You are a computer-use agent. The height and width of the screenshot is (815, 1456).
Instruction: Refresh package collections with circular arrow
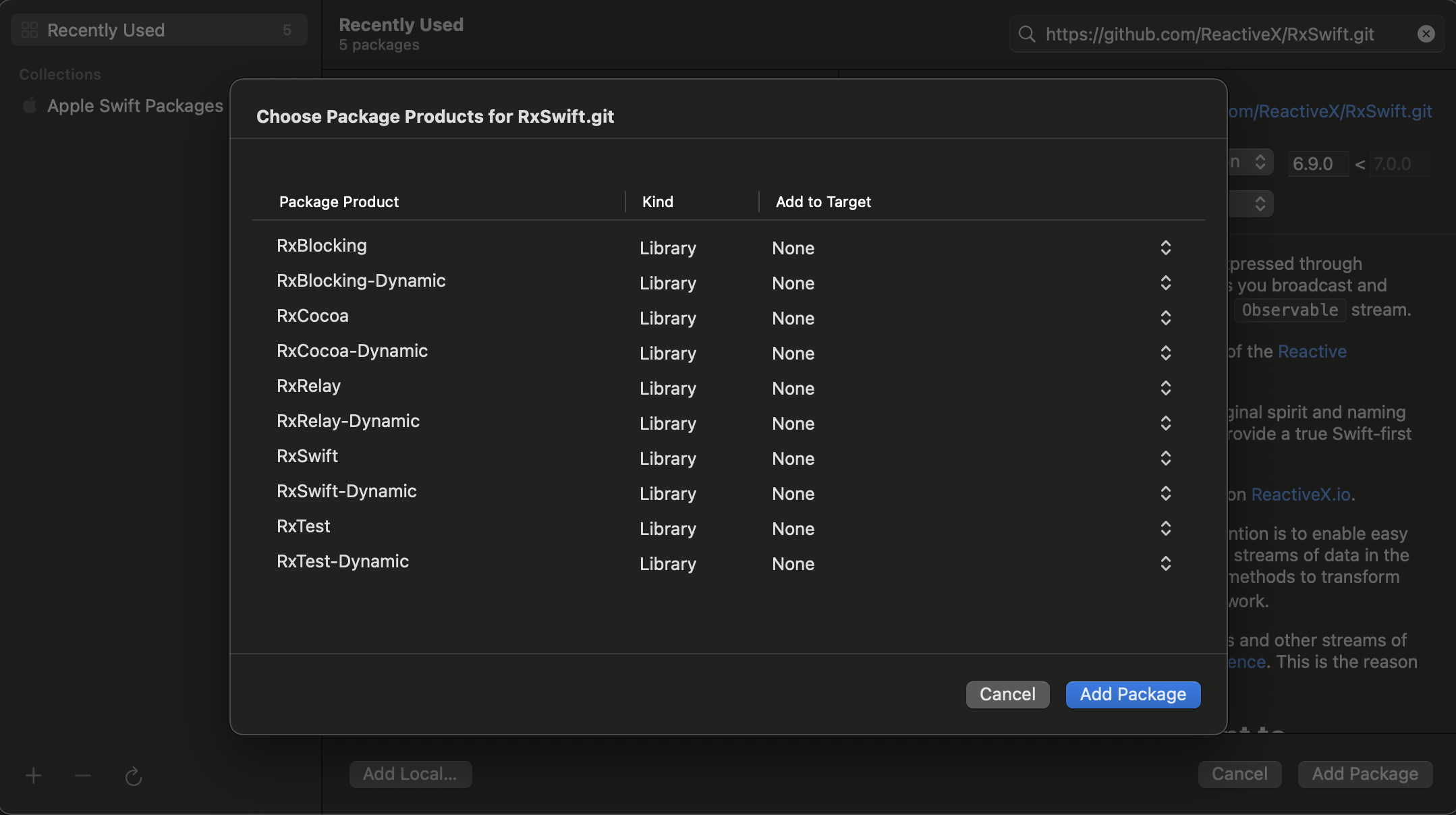134,776
